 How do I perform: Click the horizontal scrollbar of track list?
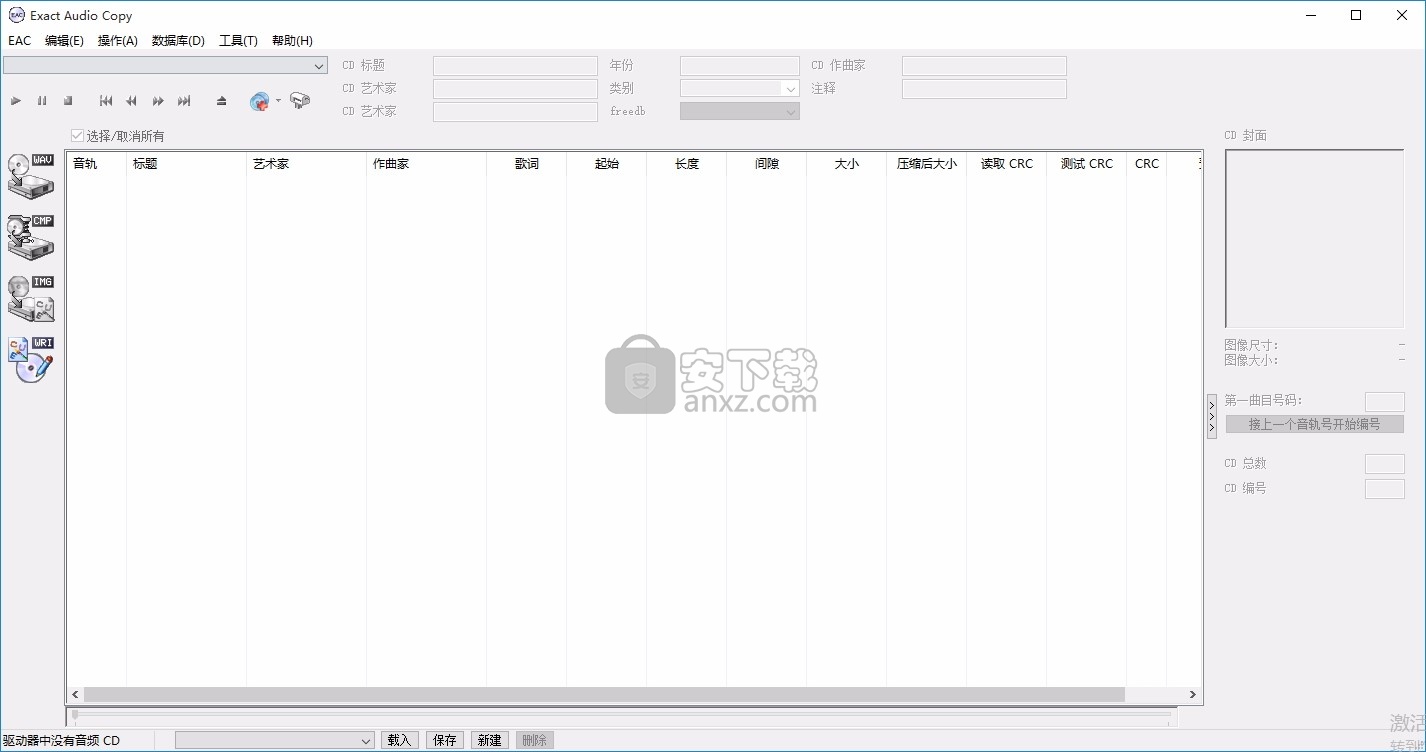pyautogui.click(x=604, y=694)
